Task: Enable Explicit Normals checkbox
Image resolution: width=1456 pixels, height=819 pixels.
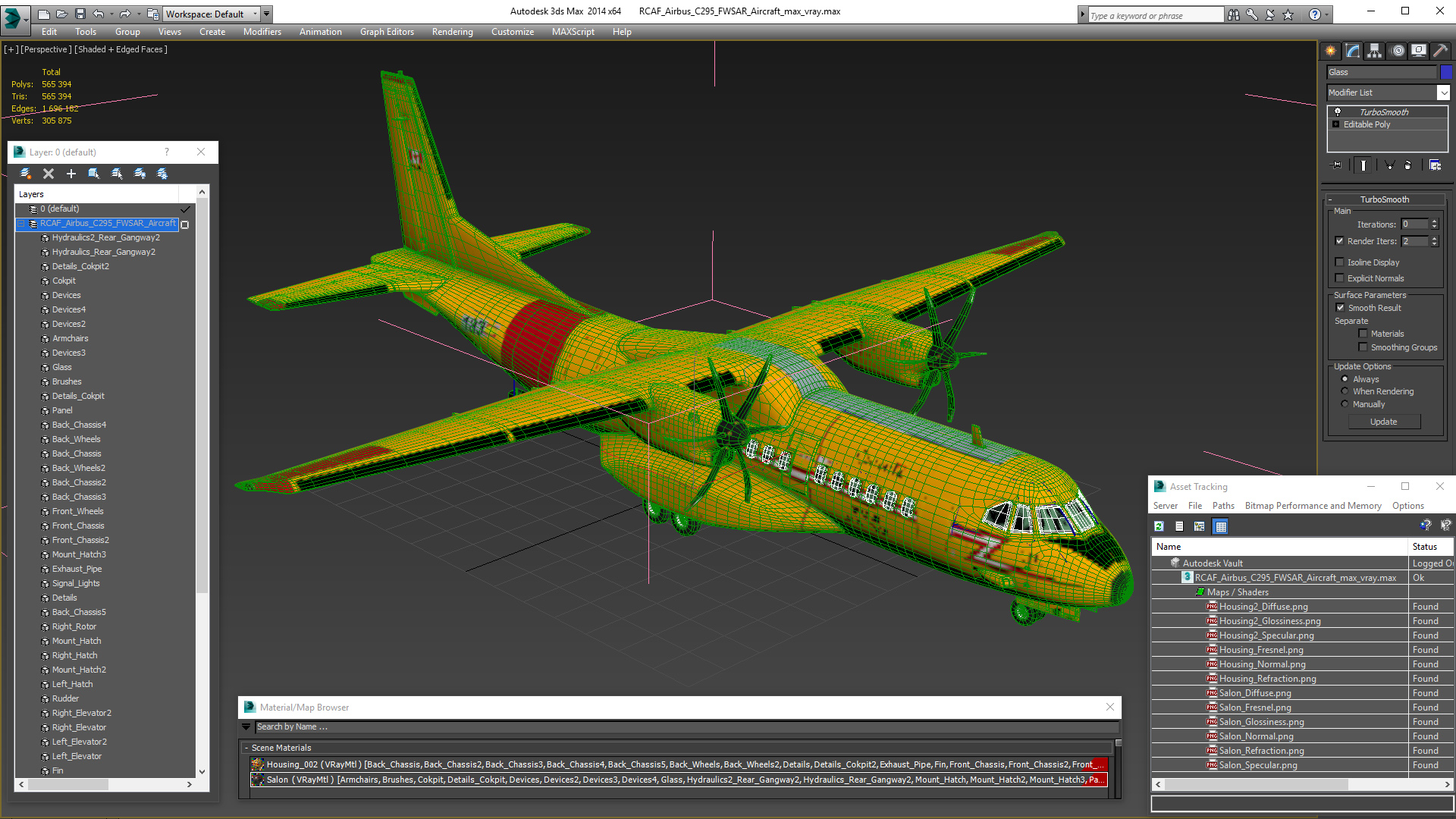Action: click(x=1339, y=278)
